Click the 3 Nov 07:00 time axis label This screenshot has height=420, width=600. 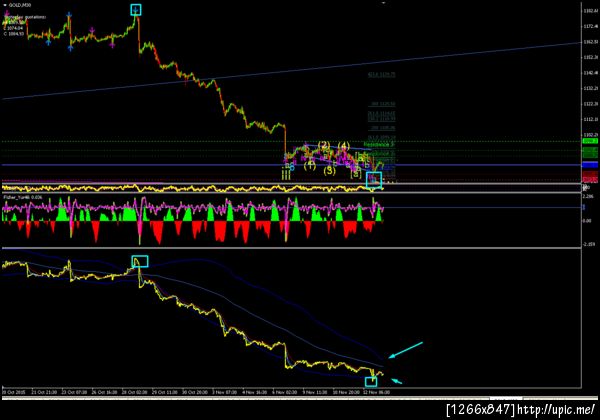point(225,392)
